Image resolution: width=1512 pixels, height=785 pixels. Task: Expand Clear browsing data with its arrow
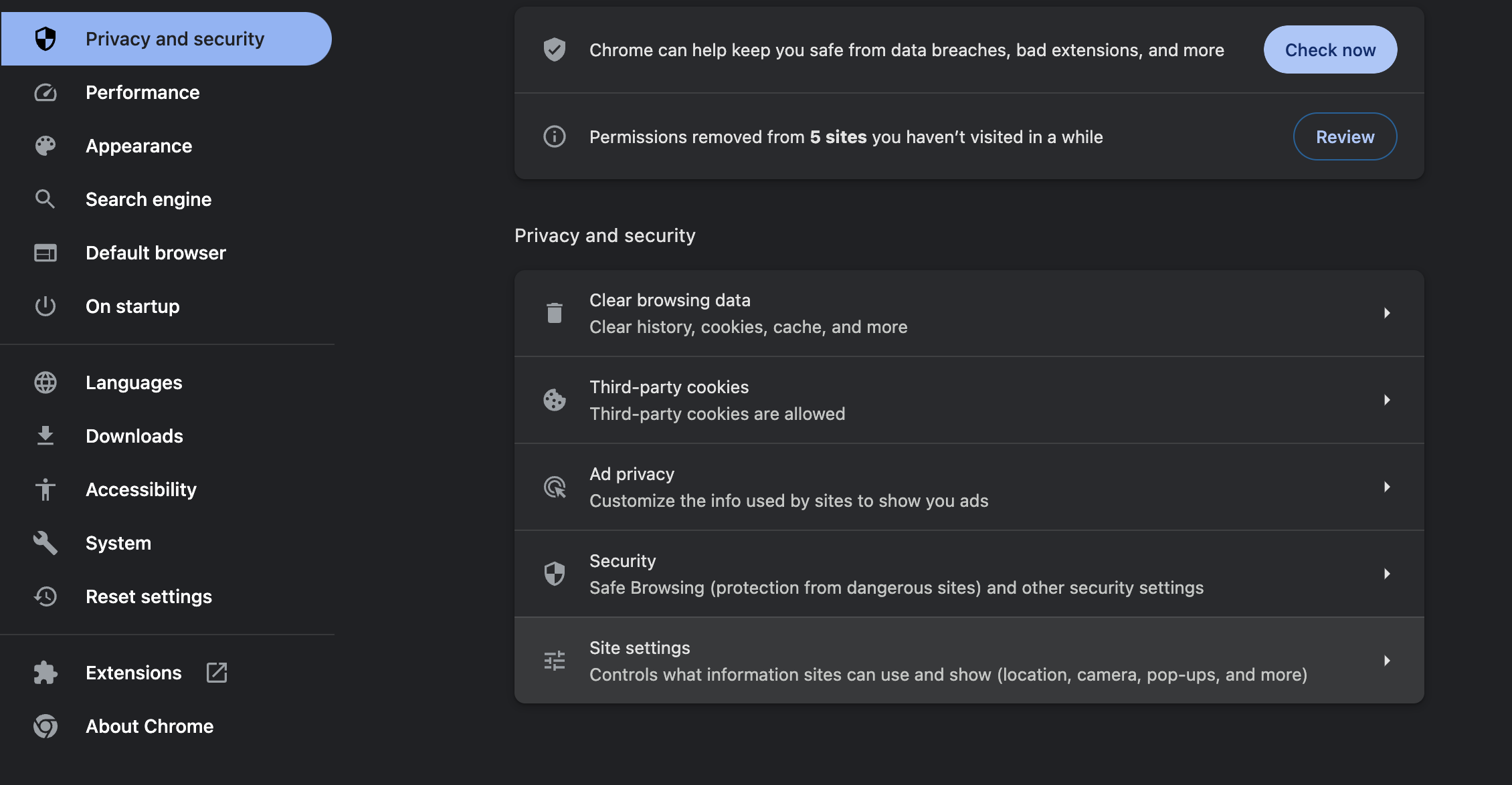click(x=1387, y=313)
